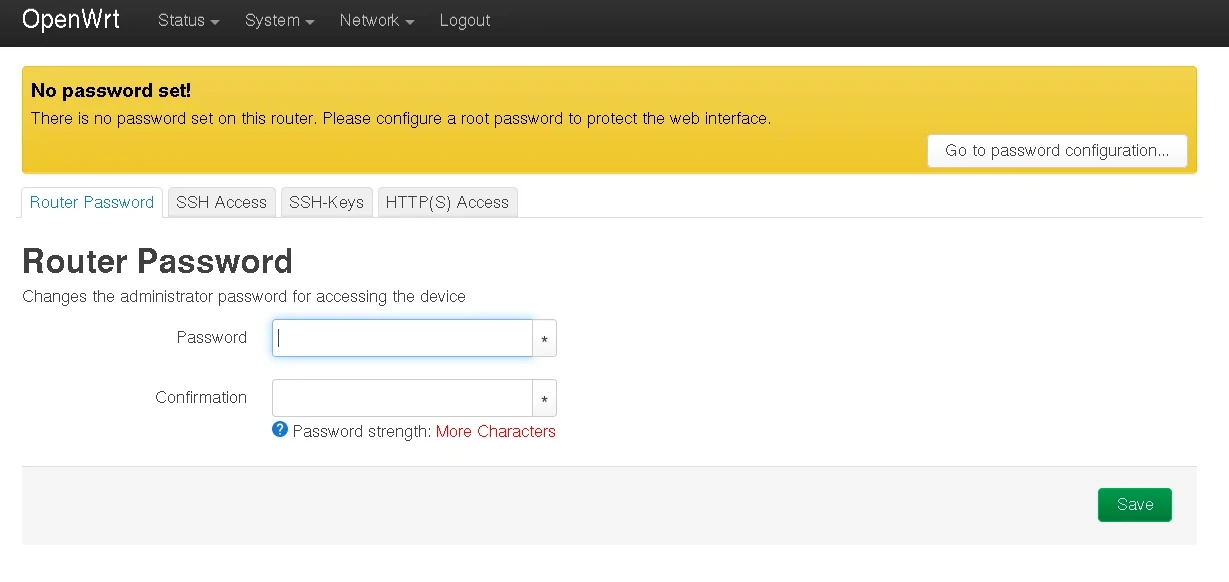Toggle reveal for the Password field

pos(544,339)
